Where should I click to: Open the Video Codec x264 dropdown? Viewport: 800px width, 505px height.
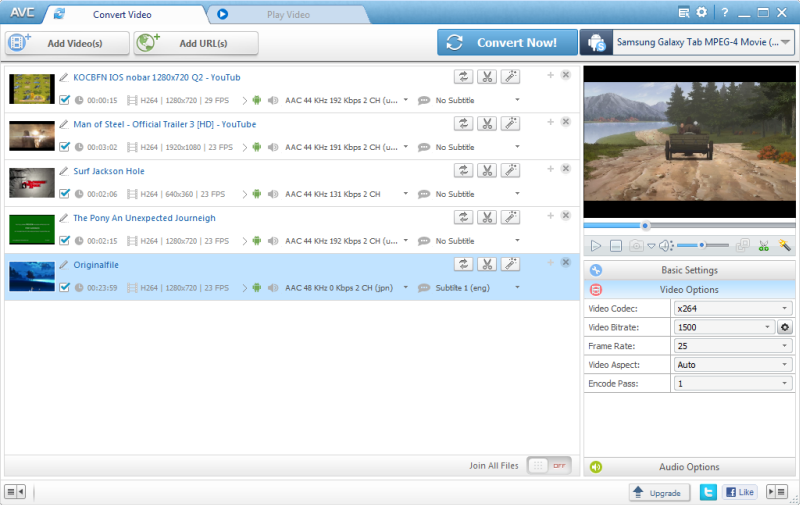(733, 308)
